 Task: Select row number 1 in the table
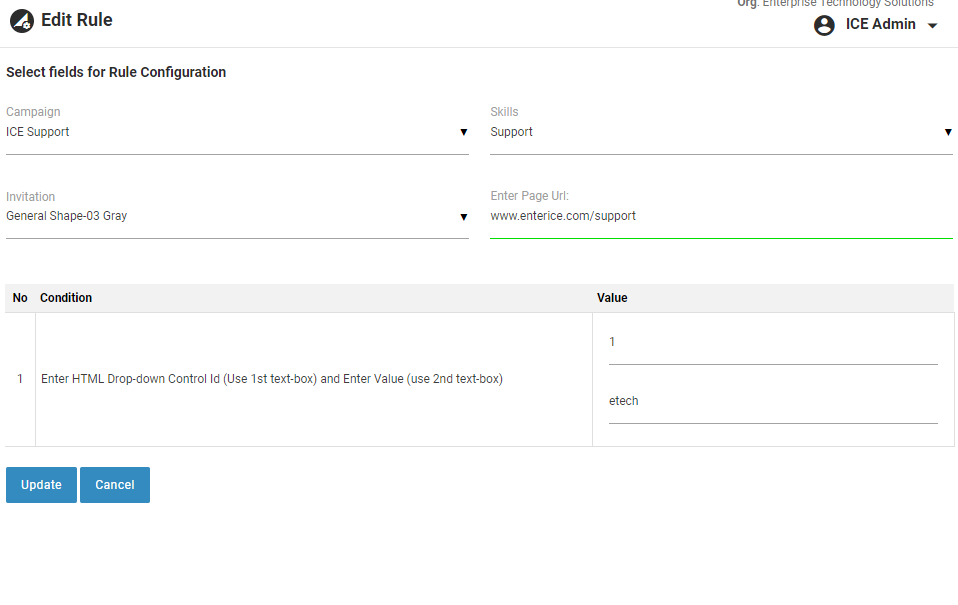(x=20, y=379)
